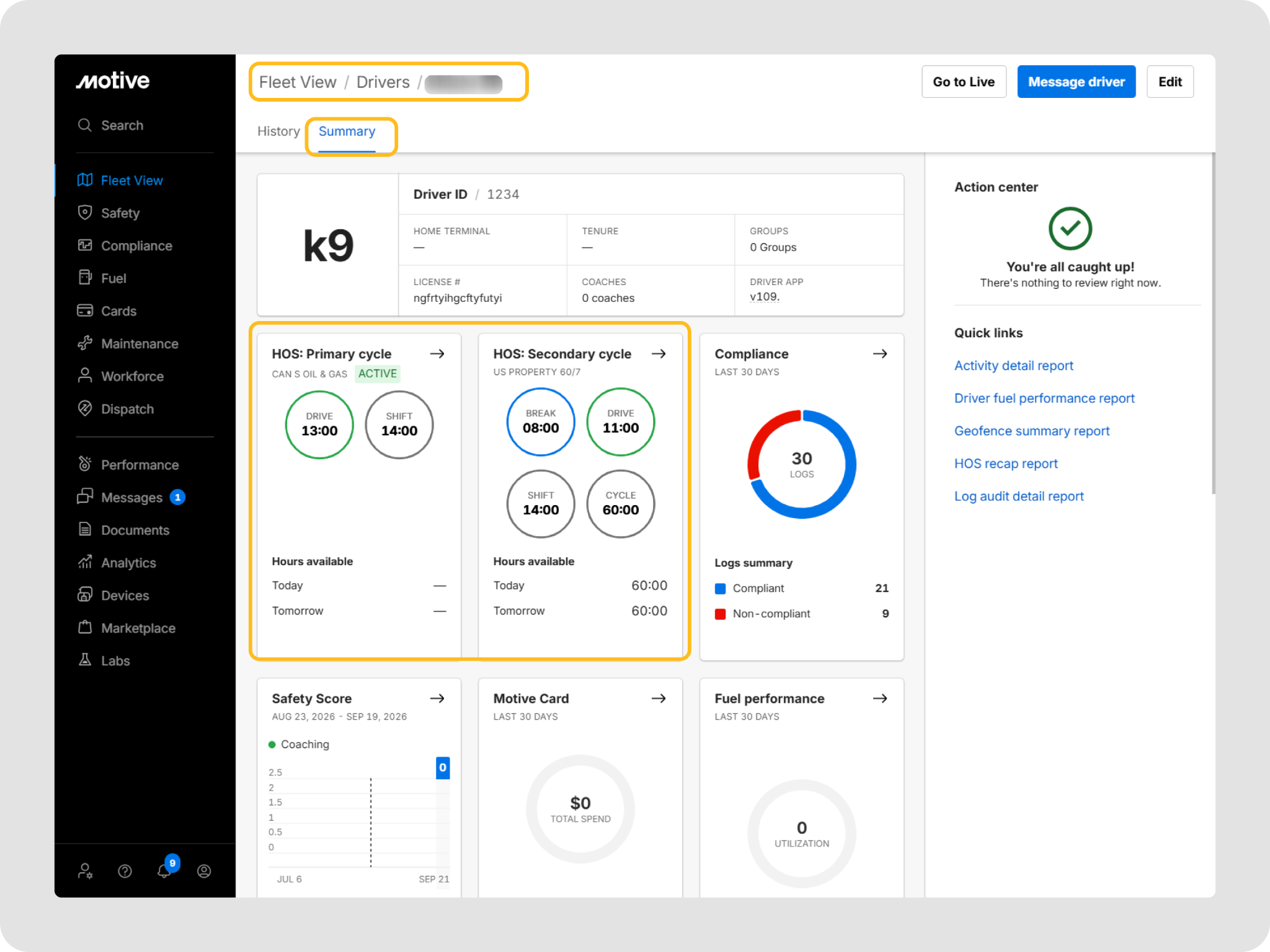Screen dimensions: 1270x952
Task: Click the Workforce person icon
Action: (85, 376)
